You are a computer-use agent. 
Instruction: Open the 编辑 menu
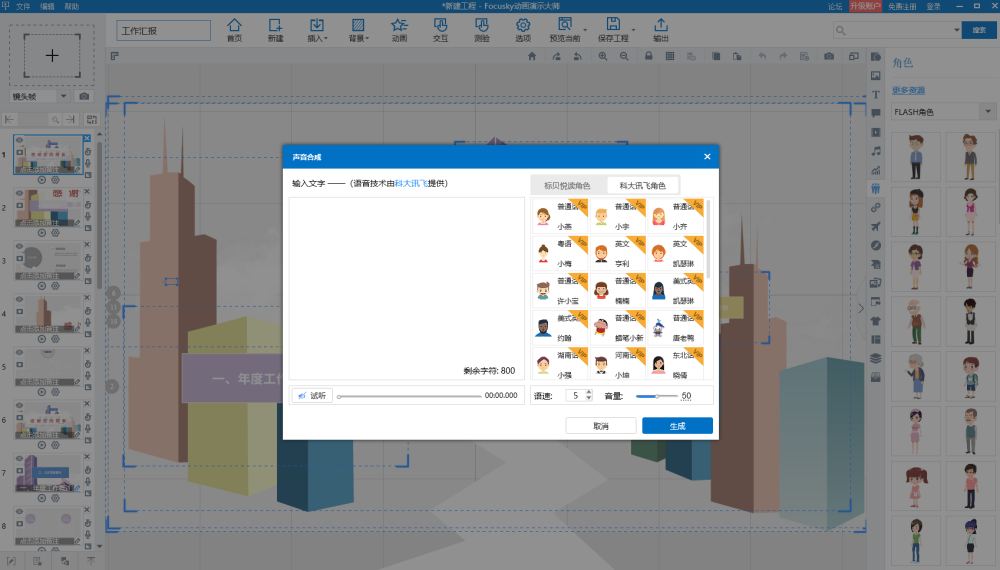pyautogui.click(x=47, y=6)
